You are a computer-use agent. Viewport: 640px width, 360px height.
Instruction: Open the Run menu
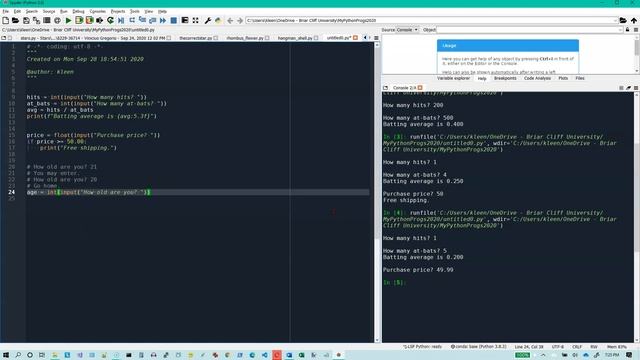(64, 11)
